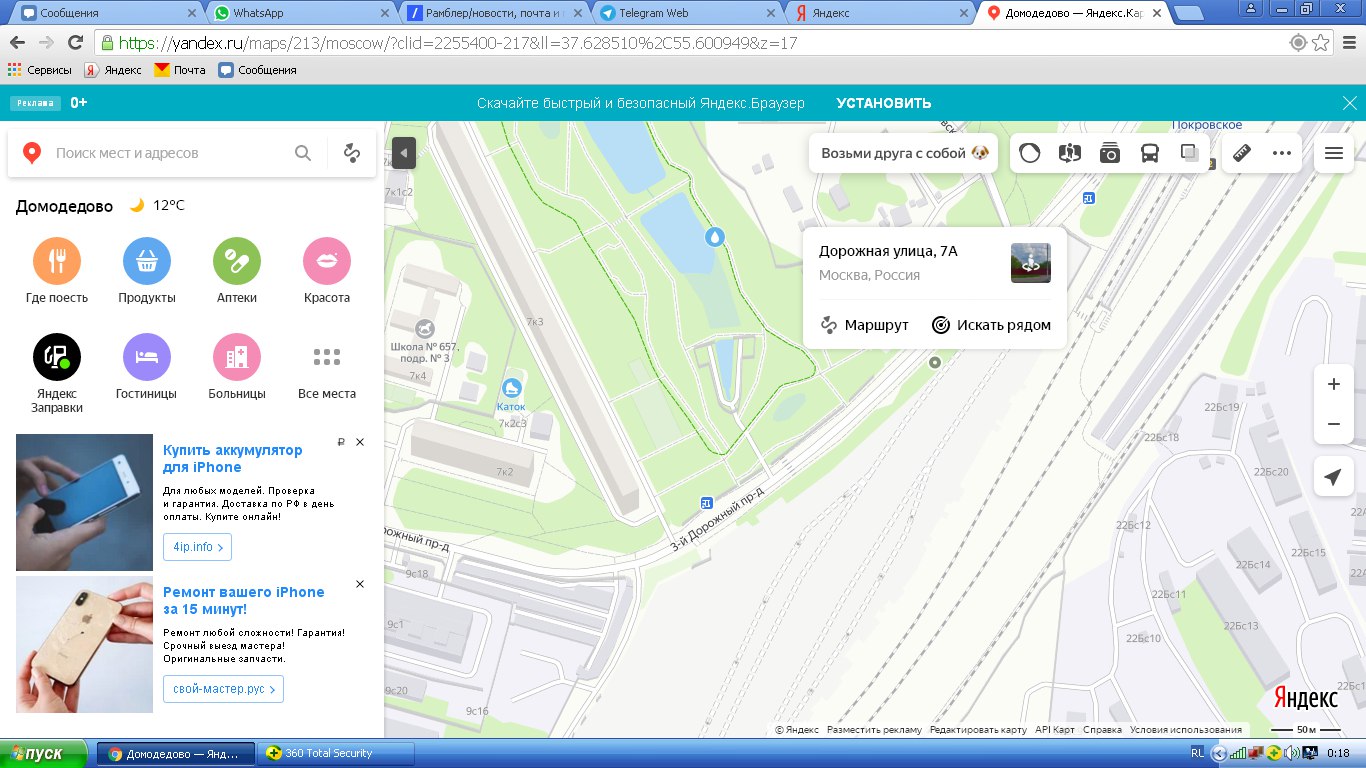Open the 'Яндекс' bookmark in bookmarks bar
The width and height of the screenshot is (1366, 768).
(x=113, y=70)
